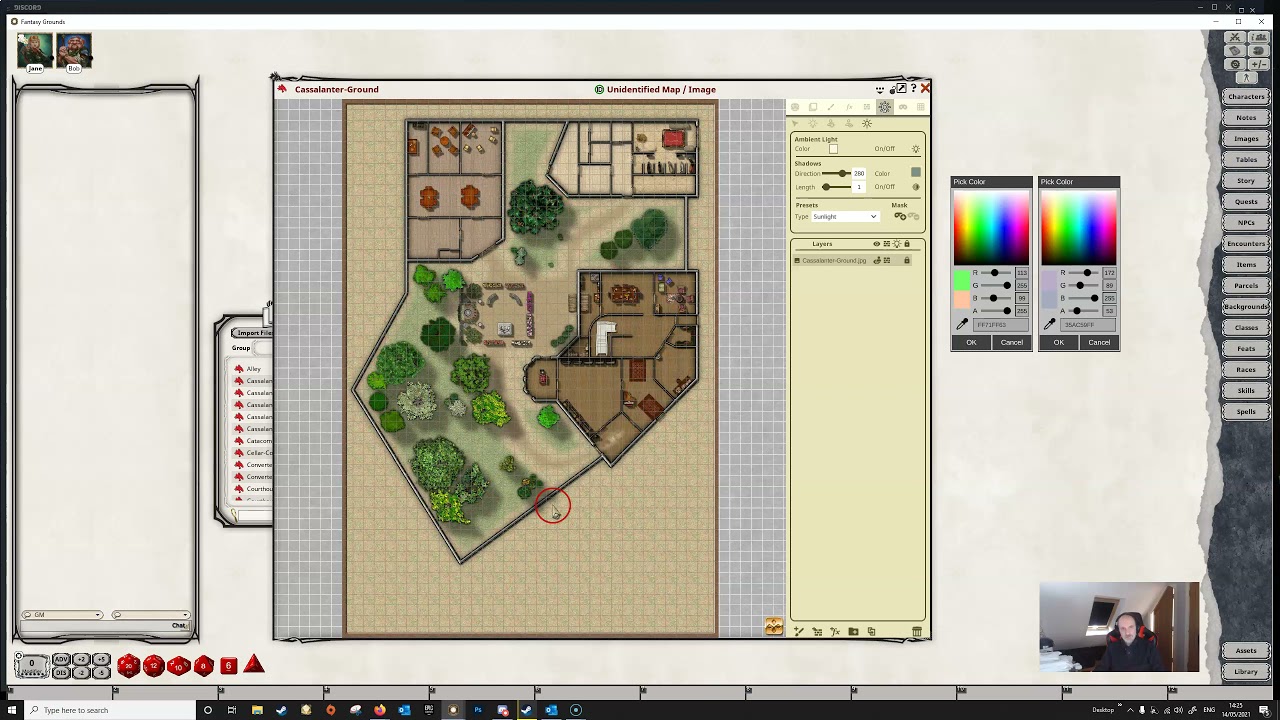Select the lighting pointer/select tool
1280x720 pixels.
(795, 123)
